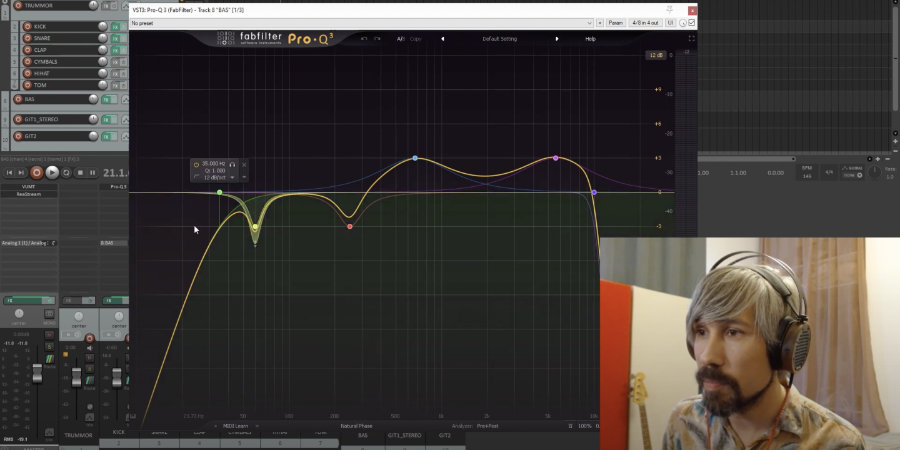The image size is (900, 450).
Task: Click the BPM tempo field
Action: click(x=807, y=173)
